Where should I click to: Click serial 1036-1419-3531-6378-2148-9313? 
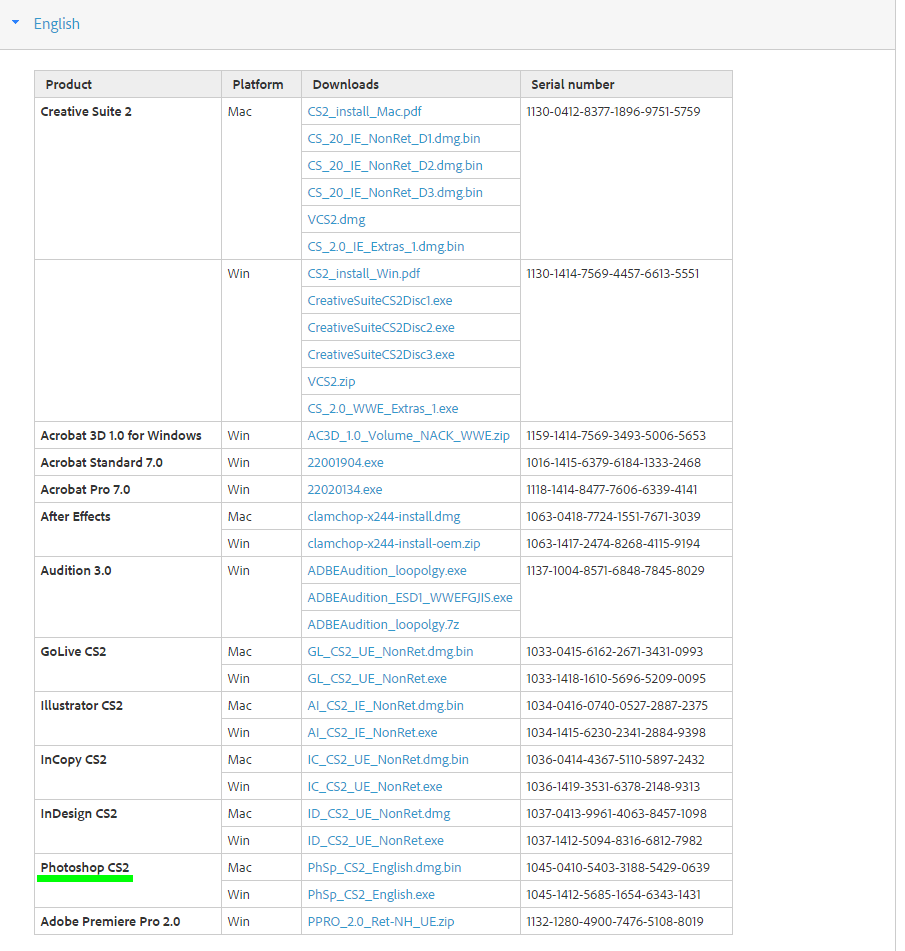(x=613, y=787)
